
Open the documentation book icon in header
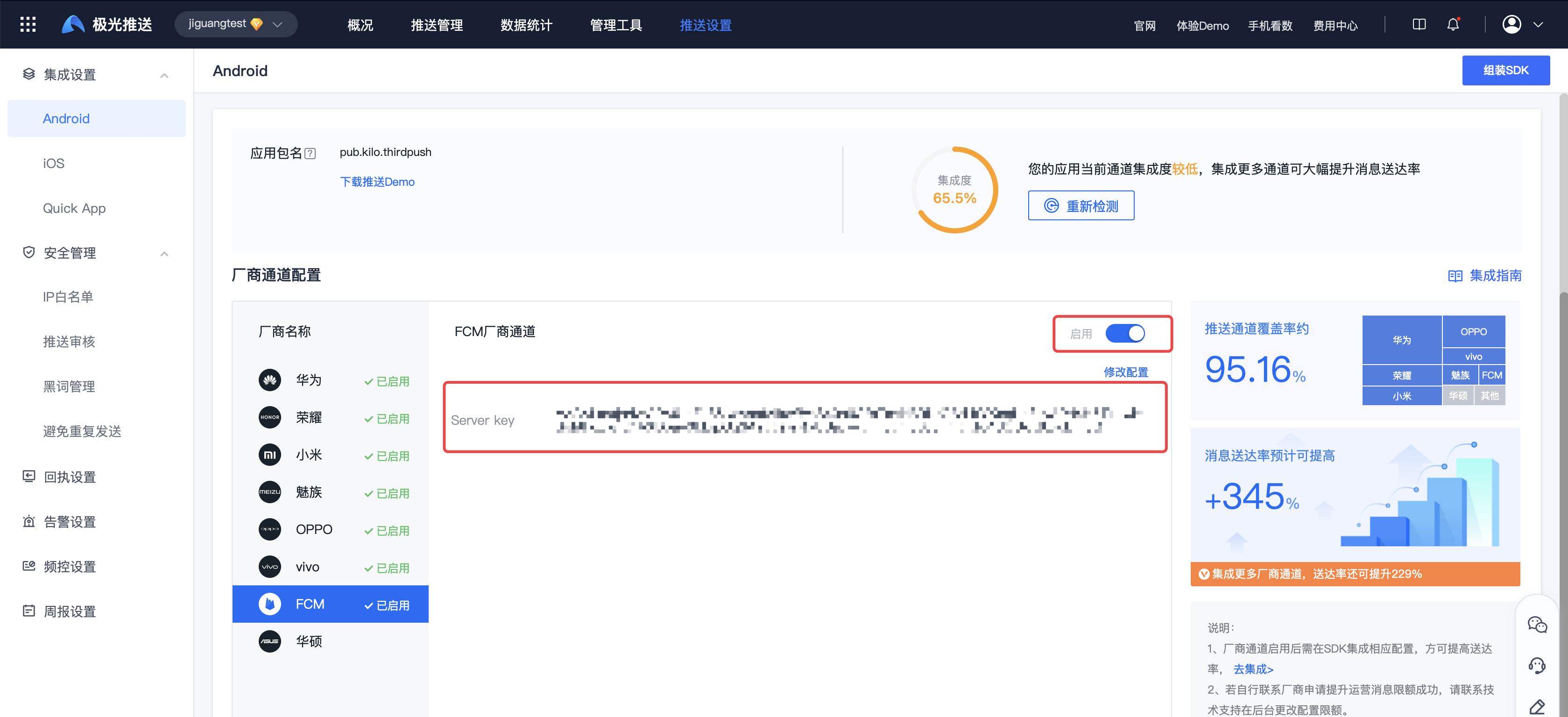(1419, 24)
